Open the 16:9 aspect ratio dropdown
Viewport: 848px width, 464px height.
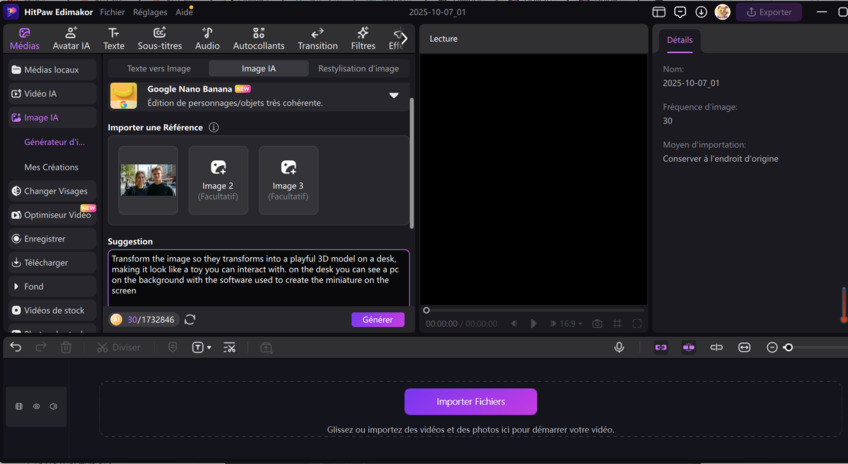coord(570,324)
